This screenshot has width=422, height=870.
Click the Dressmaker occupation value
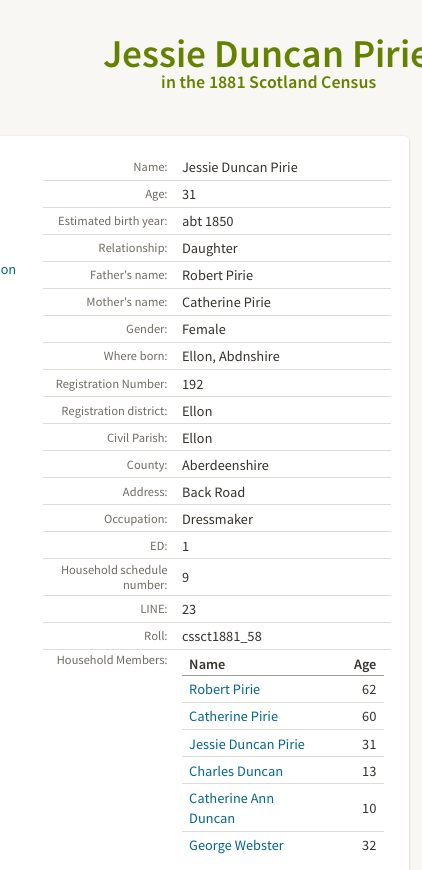click(217, 519)
